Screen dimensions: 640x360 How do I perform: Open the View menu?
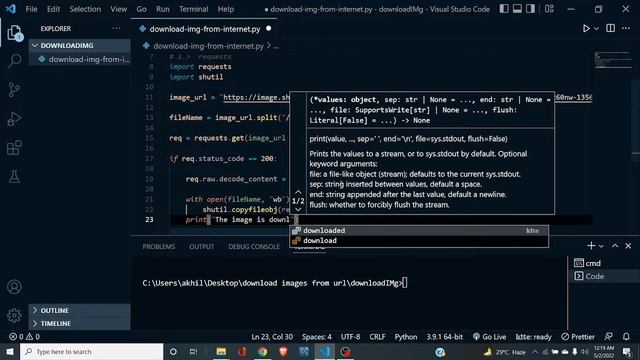pyautogui.click(x=118, y=9)
